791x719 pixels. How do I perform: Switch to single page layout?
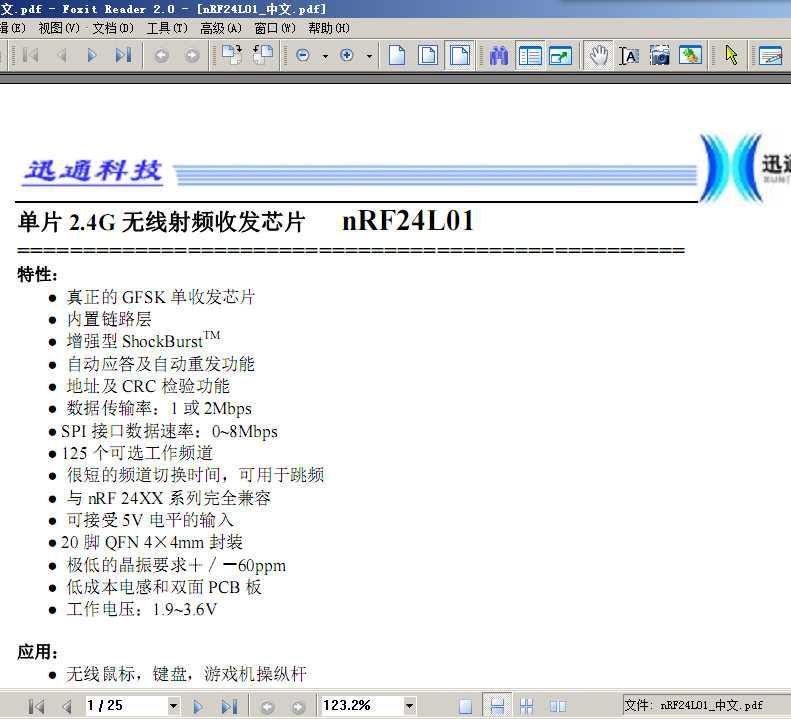466,706
